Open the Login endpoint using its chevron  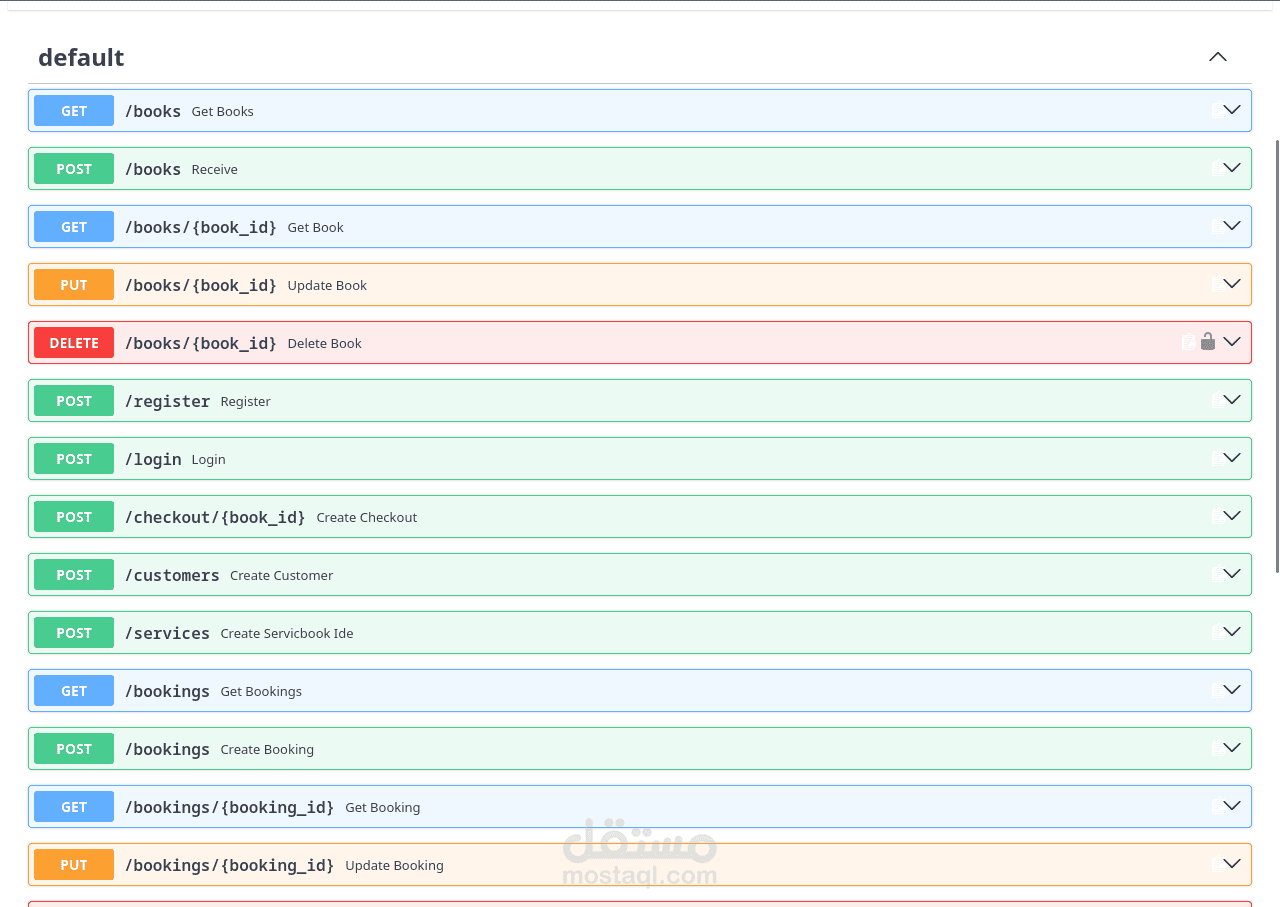[1232, 458]
